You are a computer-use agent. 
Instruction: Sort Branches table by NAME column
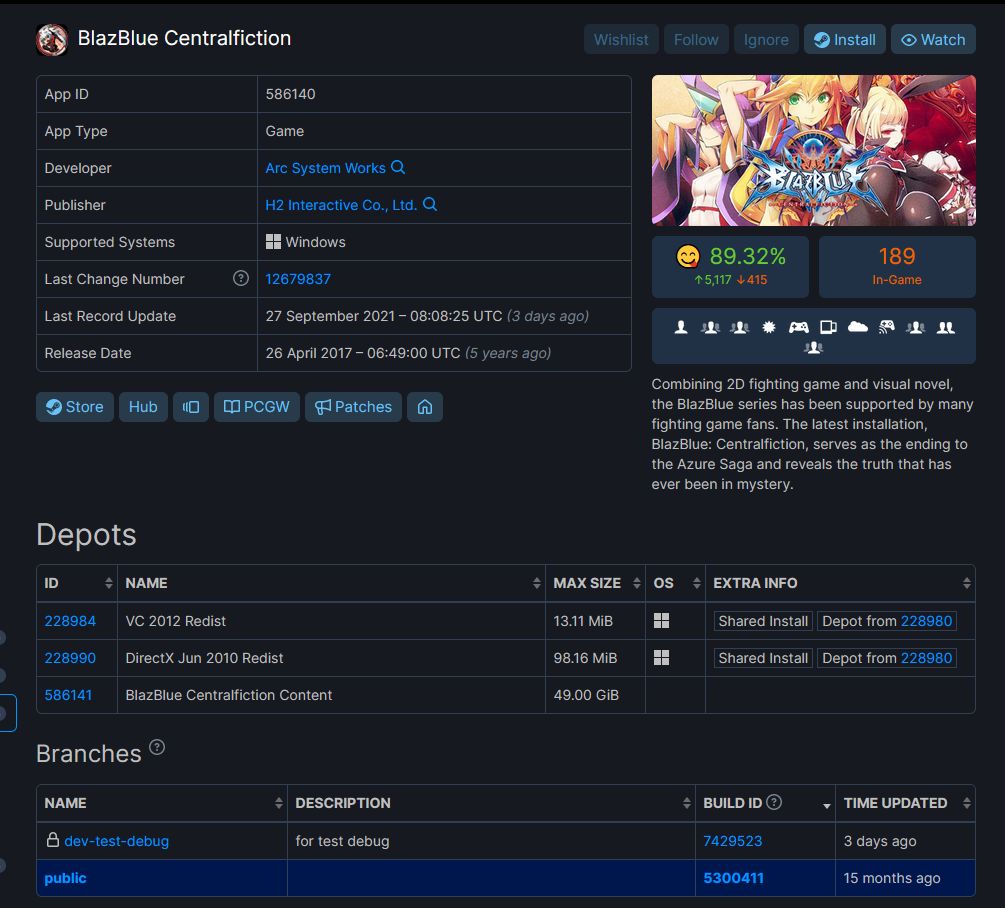162,803
